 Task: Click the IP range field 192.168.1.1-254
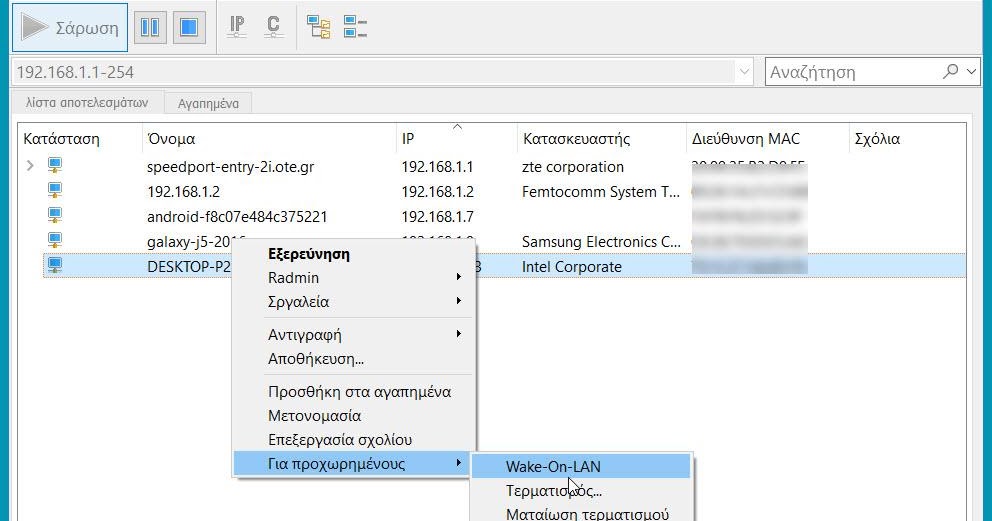(x=373, y=72)
